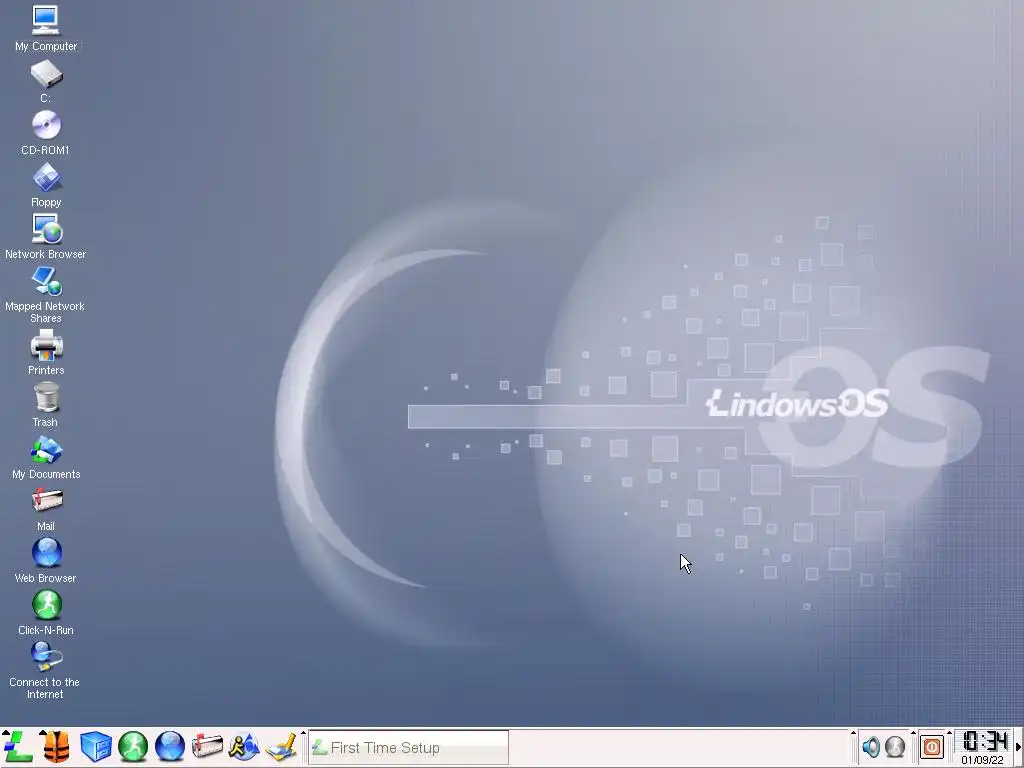Click the red power logout button
This screenshot has width=1024, height=768.
(932, 746)
